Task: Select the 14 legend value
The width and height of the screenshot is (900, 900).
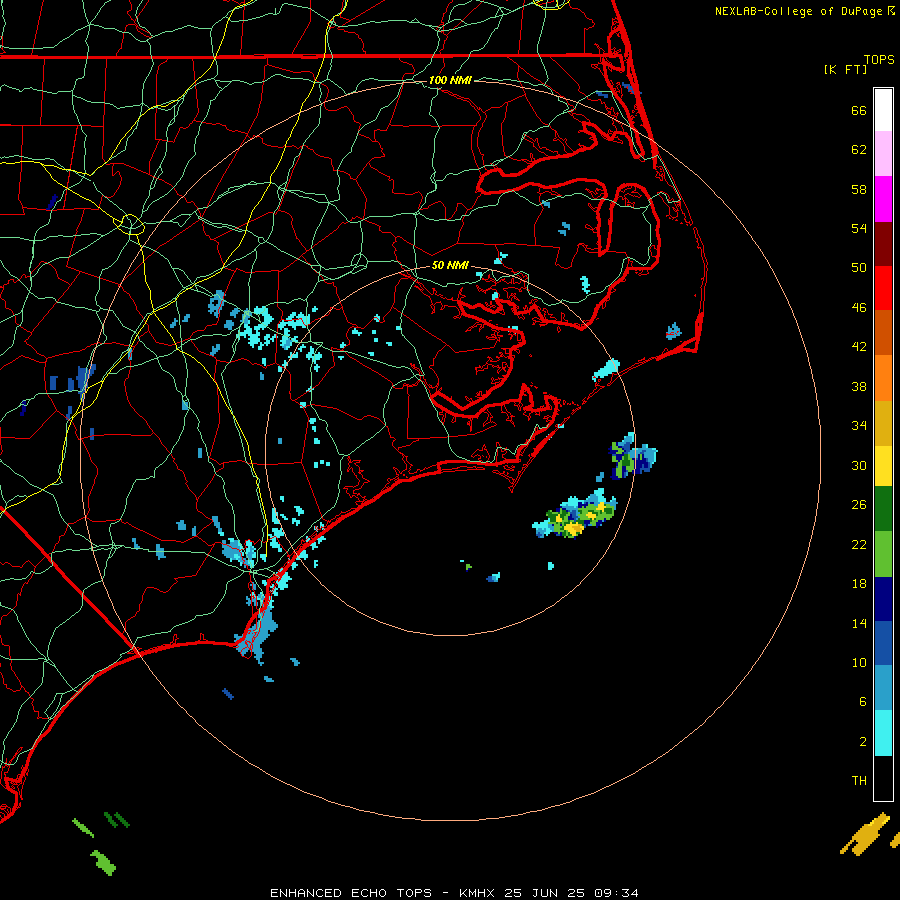Action: coord(859,623)
